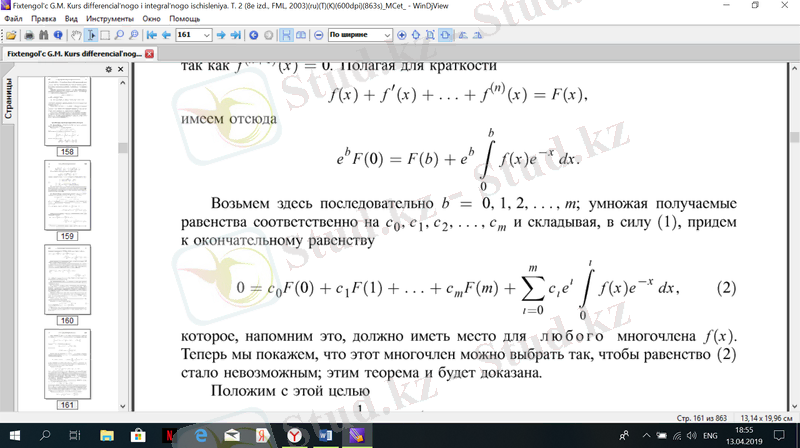The height and width of the screenshot is (448, 800).
Task: Click document scrollbar up arrow
Action: pos(794,68)
